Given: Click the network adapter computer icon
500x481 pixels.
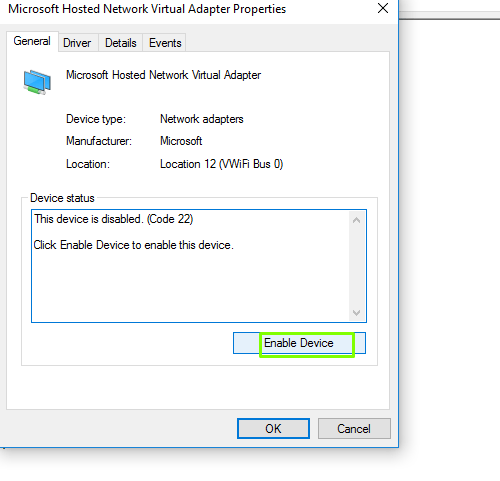Looking at the screenshot, I should [37, 82].
